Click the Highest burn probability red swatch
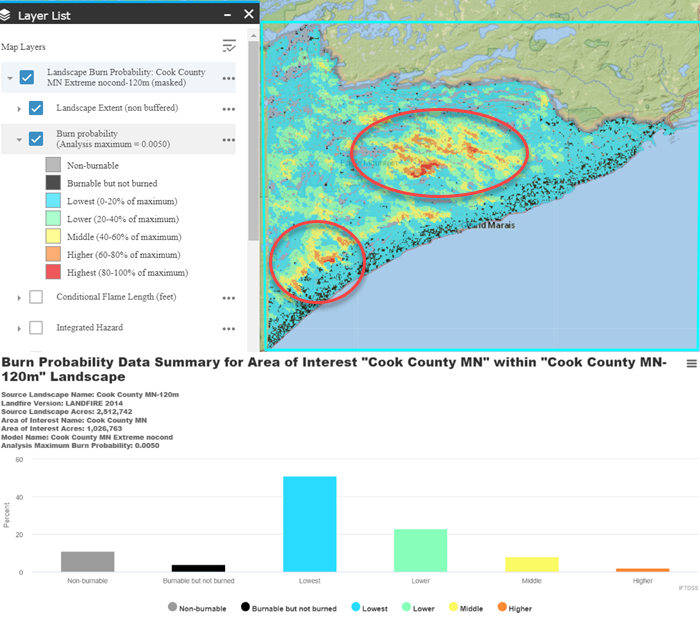 click(54, 272)
